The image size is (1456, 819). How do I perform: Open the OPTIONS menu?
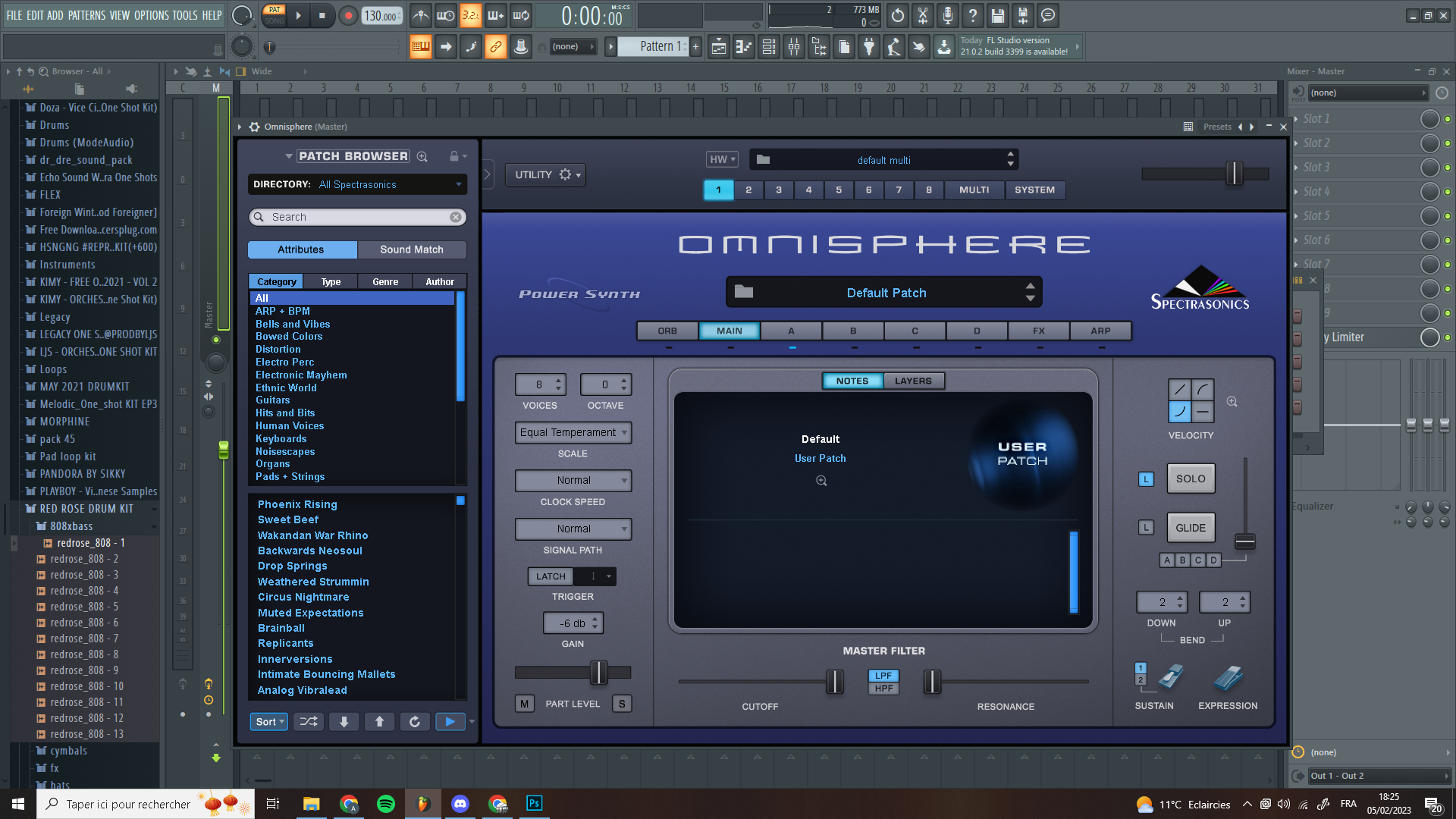click(x=152, y=15)
